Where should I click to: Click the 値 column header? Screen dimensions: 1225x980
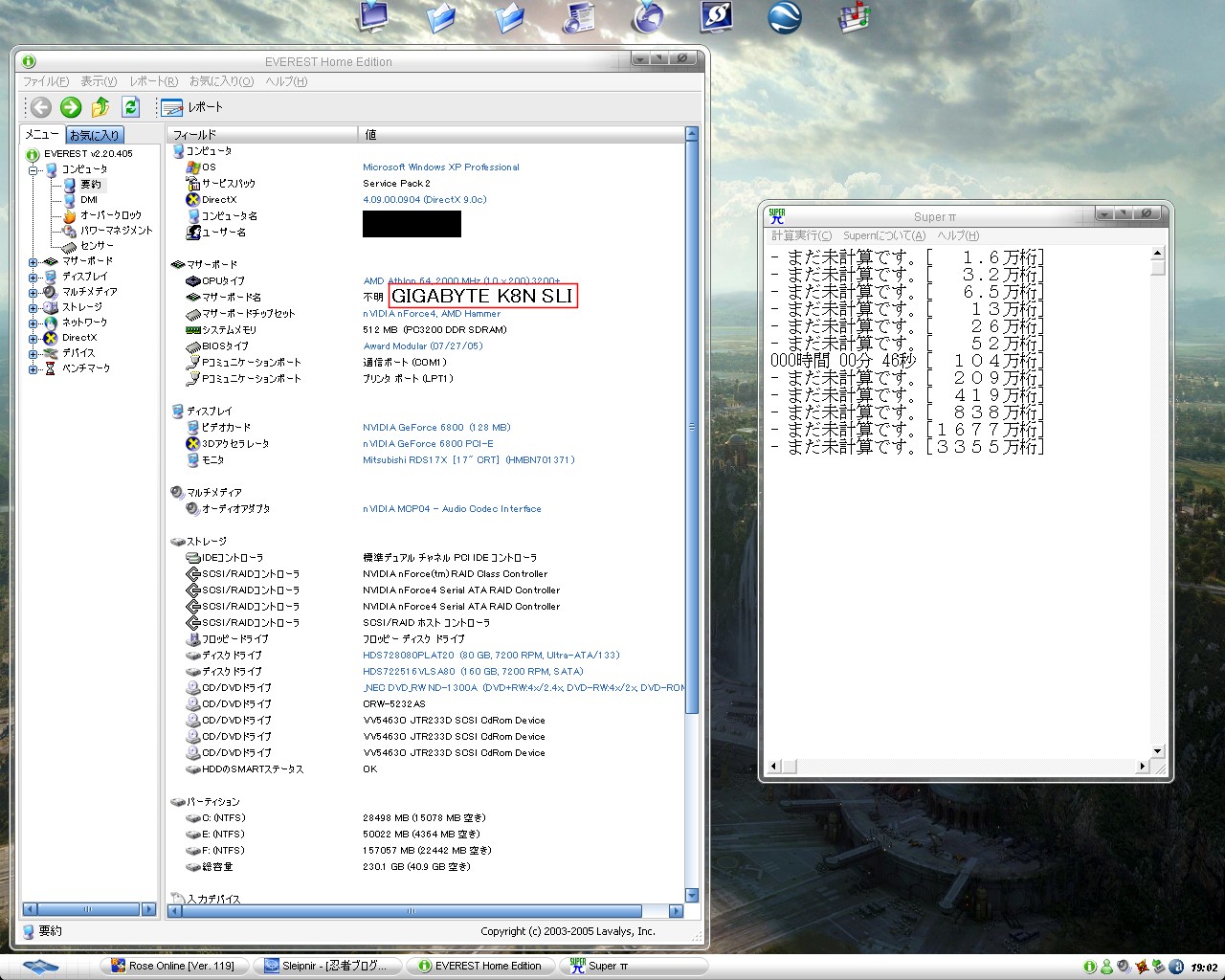(522, 135)
